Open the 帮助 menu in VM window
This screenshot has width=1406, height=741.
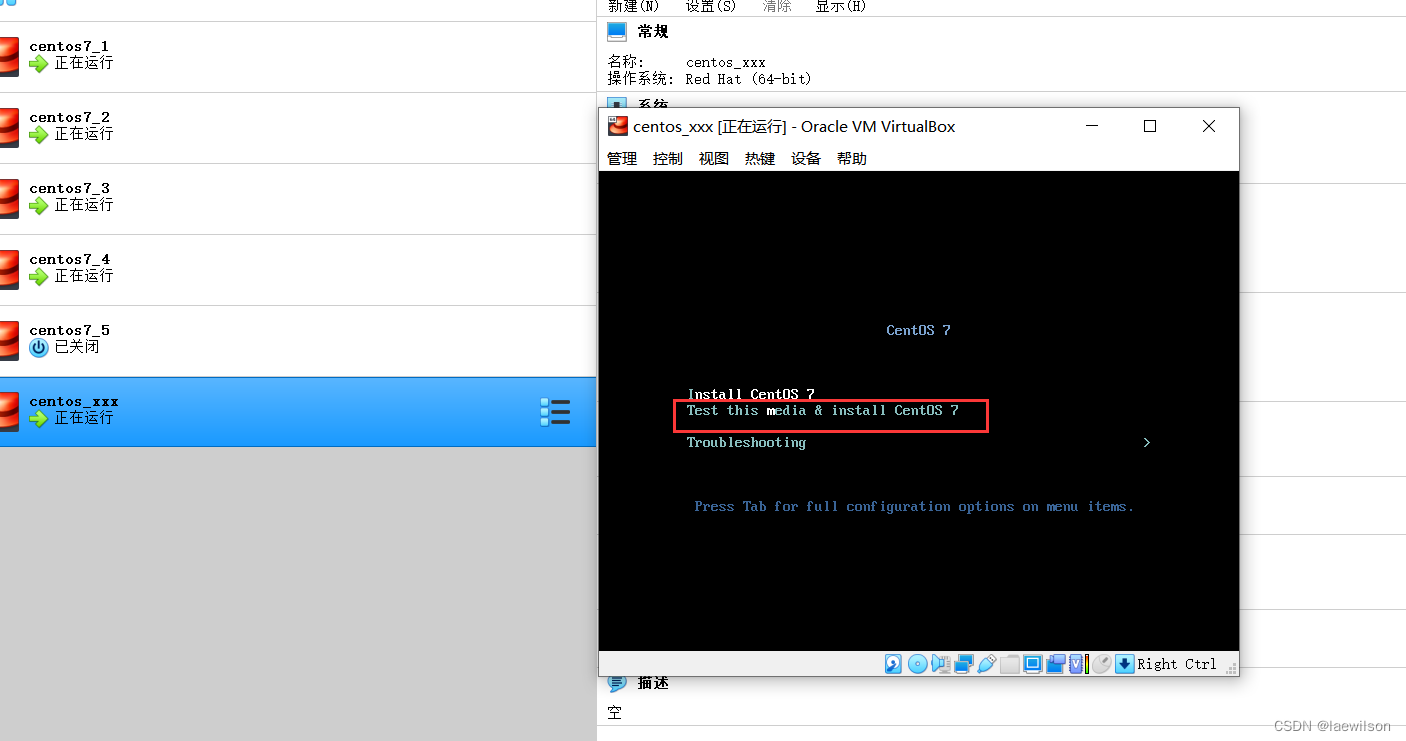click(x=852, y=159)
